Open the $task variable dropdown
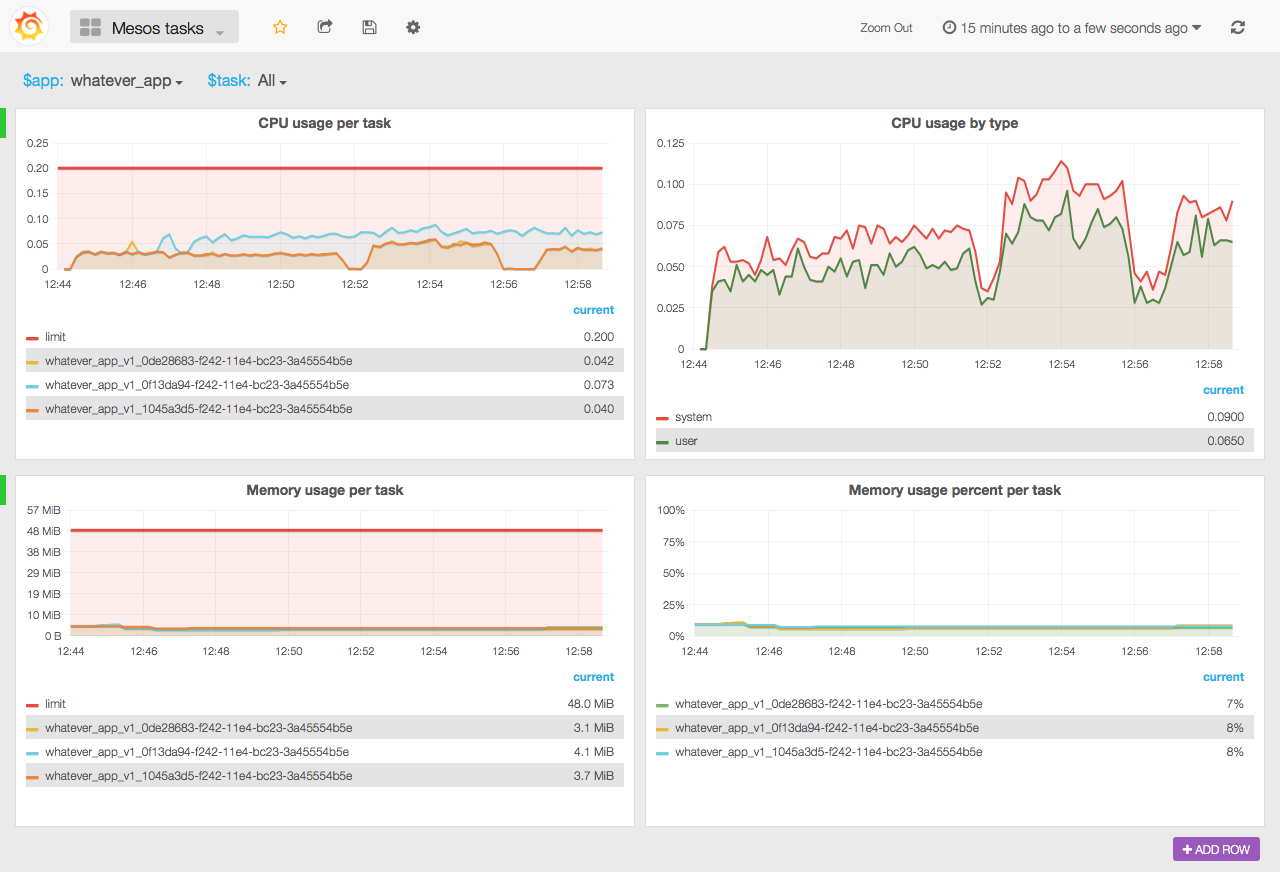 [x=272, y=81]
